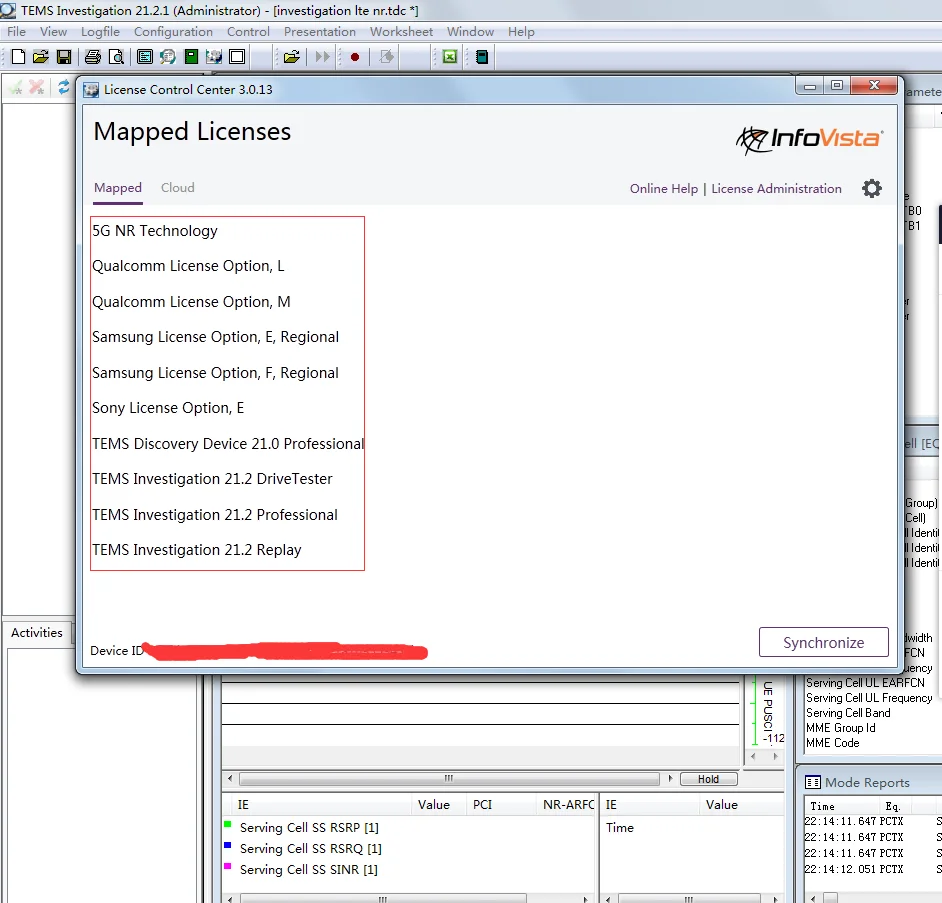Image resolution: width=942 pixels, height=903 pixels.
Task: Click the empty square window icon
Action: click(237, 57)
